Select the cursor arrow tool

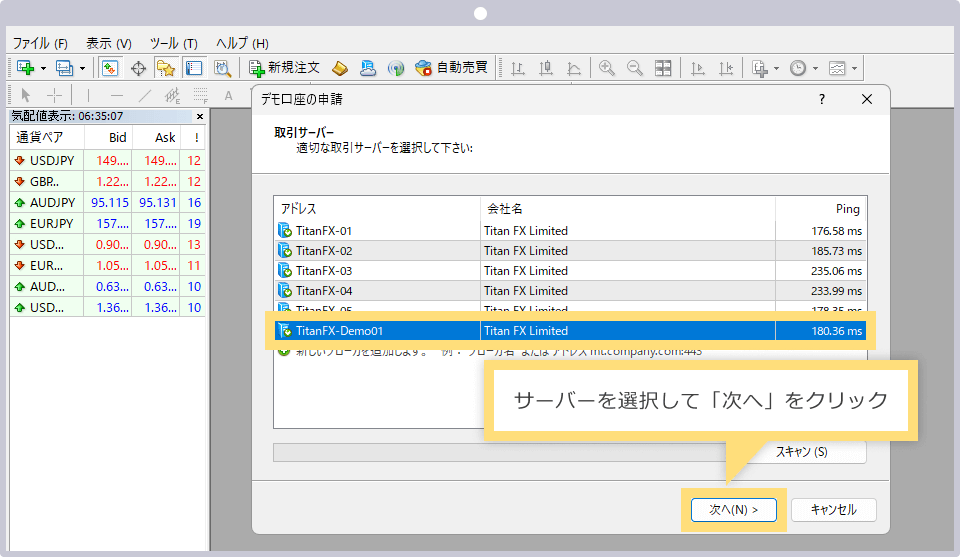pyautogui.click(x=26, y=95)
